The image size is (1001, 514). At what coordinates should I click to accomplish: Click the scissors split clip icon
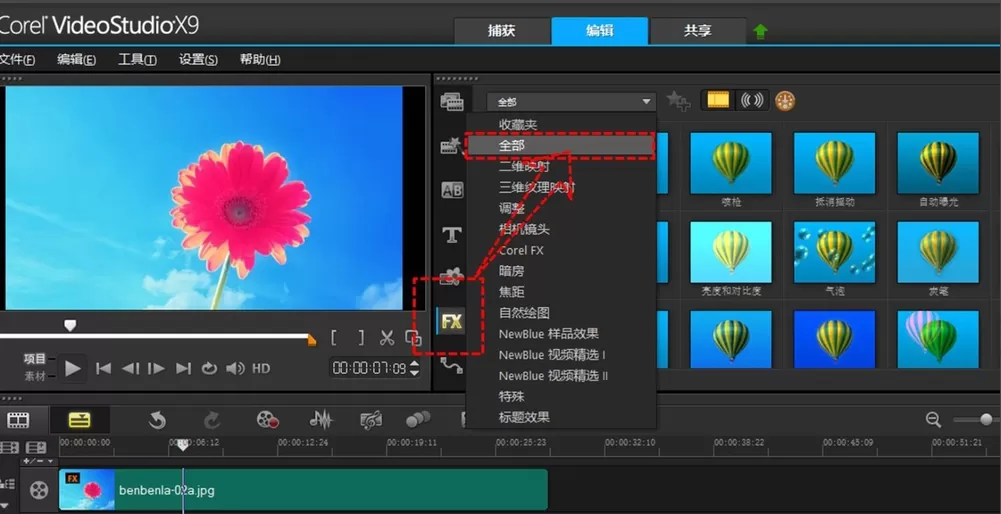(x=387, y=338)
